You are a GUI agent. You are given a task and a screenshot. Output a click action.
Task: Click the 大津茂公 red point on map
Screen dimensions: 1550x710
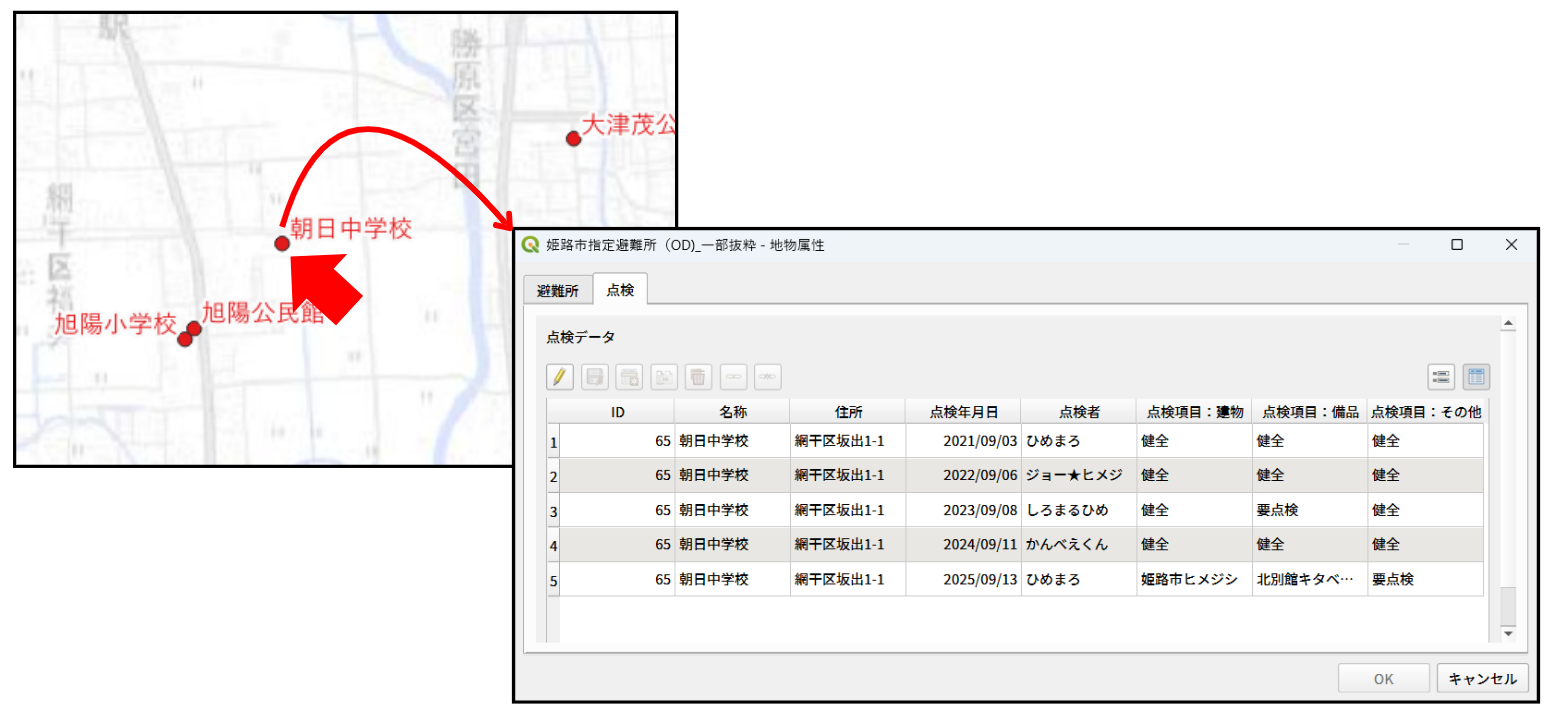[573, 138]
